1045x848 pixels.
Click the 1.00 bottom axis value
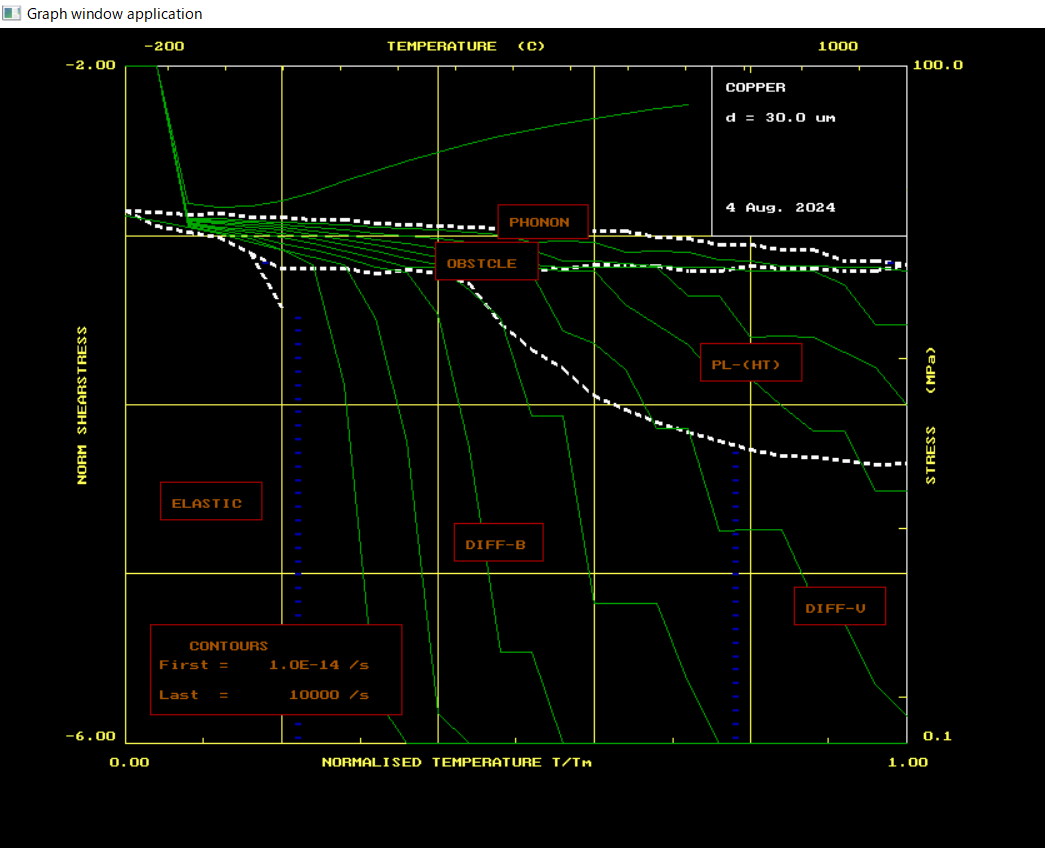(908, 762)
